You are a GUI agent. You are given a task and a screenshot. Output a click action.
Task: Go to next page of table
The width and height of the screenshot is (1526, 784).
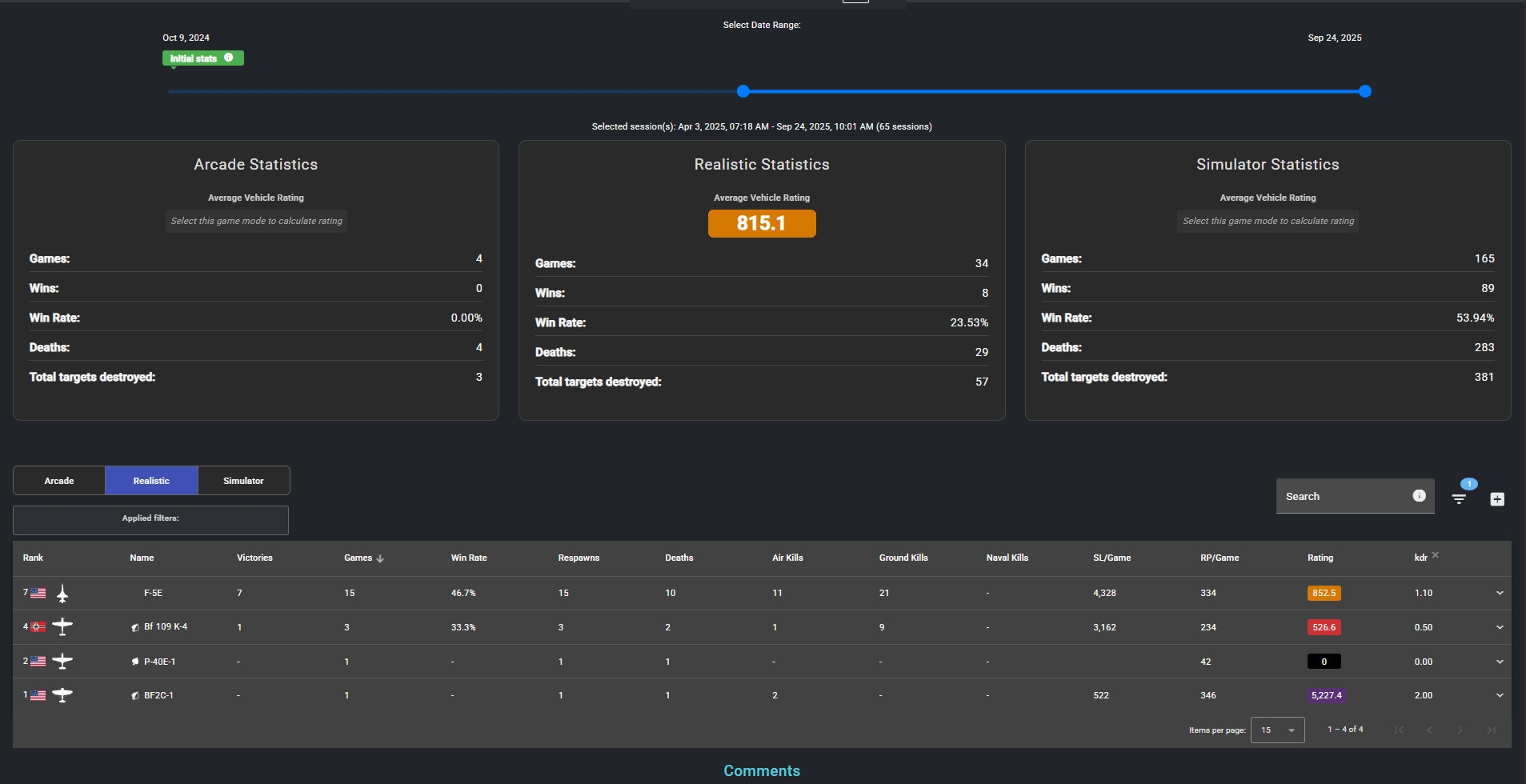click(1460, 730)
